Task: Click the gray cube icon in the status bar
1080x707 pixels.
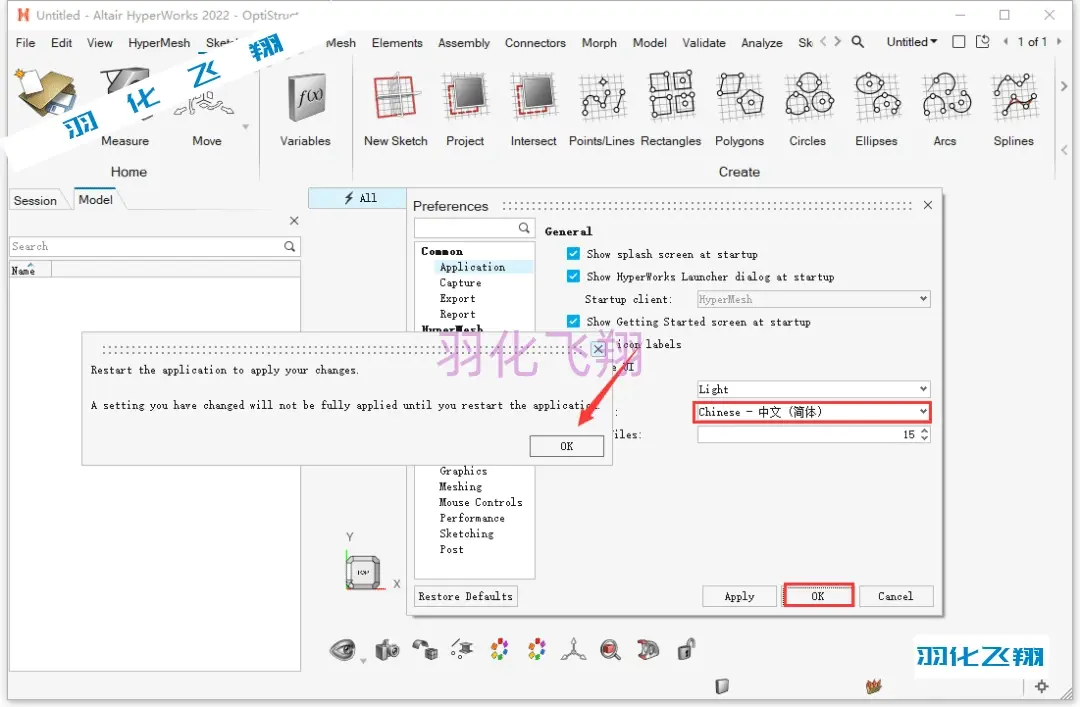Action: (x=722, y=686)
